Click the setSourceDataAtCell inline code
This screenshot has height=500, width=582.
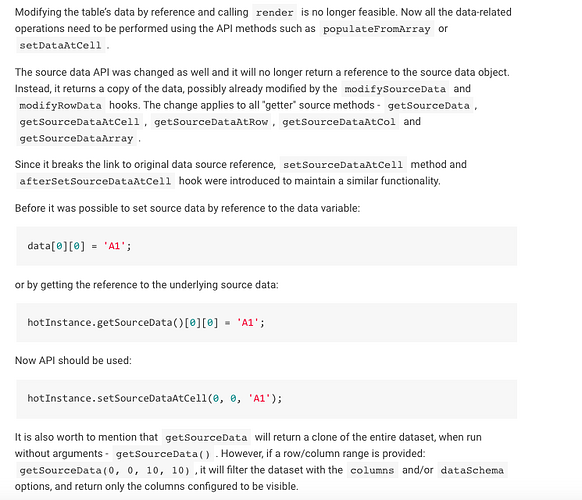[343, 165]
